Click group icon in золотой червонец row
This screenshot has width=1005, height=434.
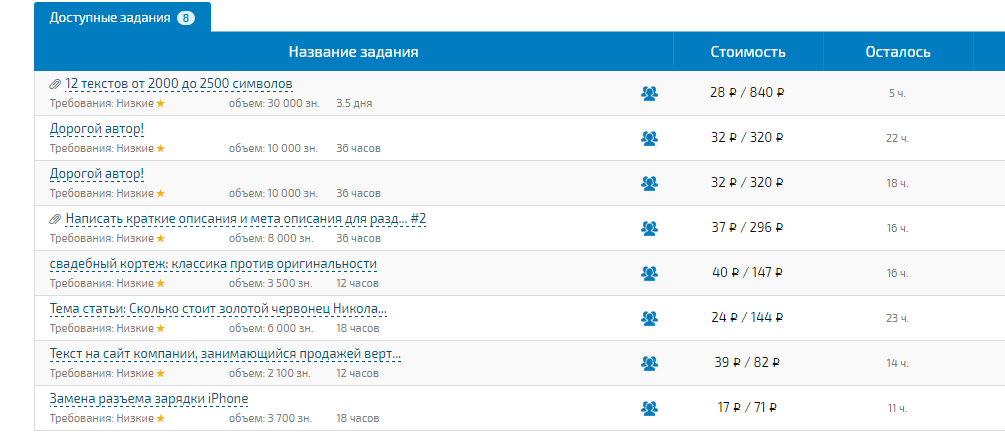pos(649,318)
